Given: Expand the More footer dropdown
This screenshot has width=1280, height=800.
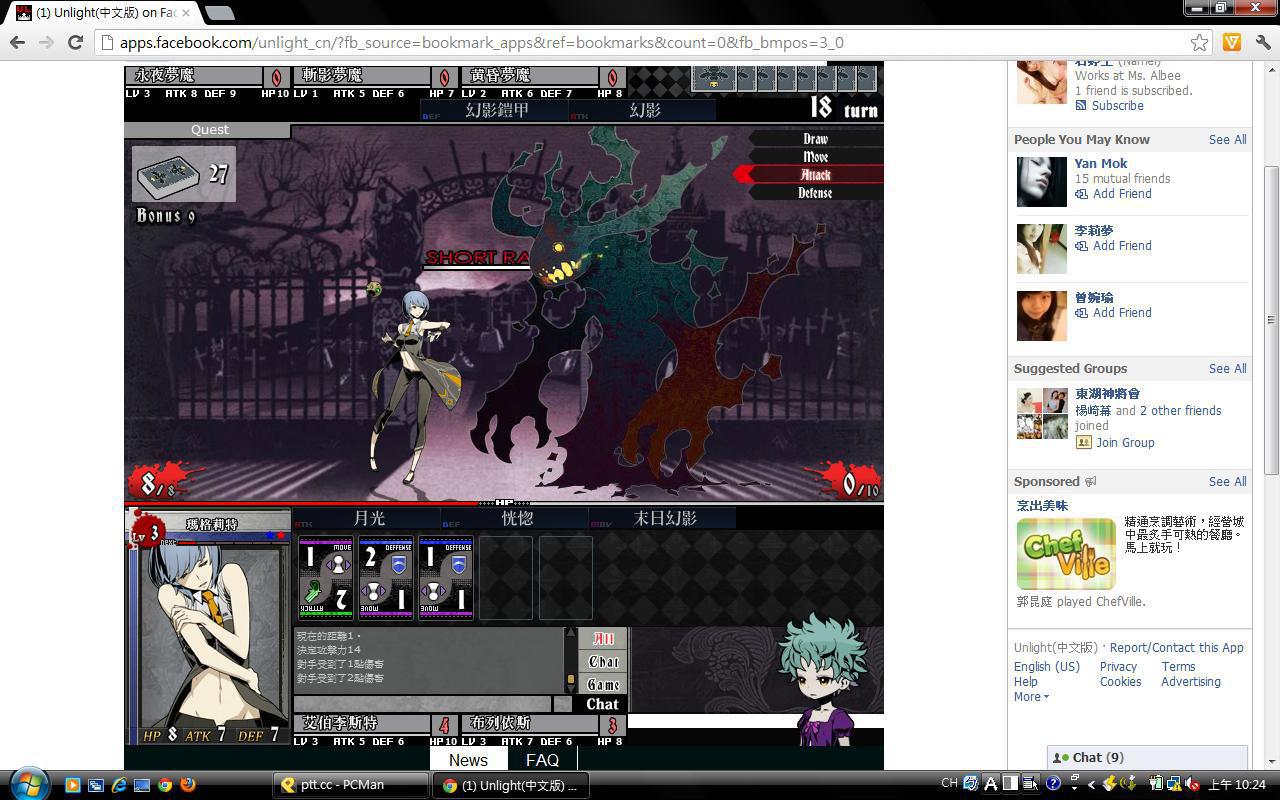Looking at the screenshot, I should (1031, 697).
